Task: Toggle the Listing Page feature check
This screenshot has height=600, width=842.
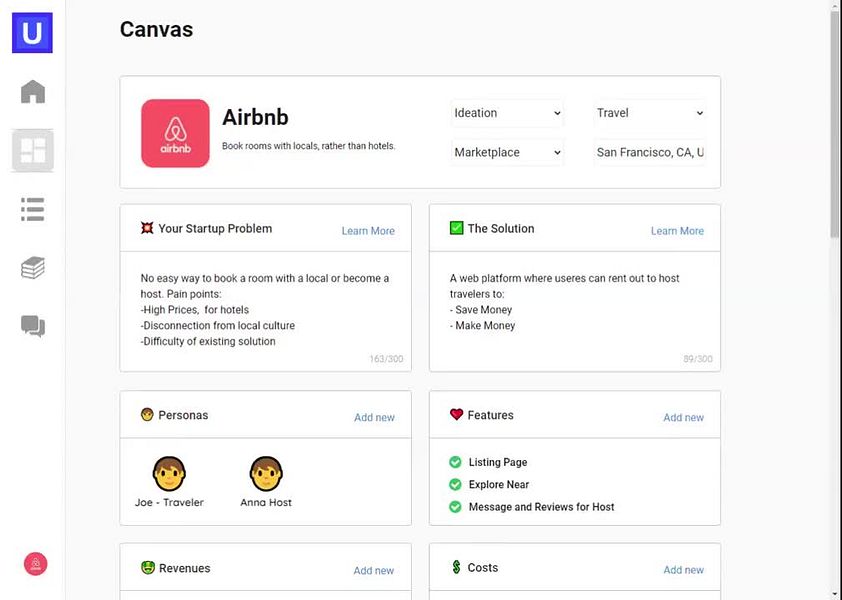Action: (x=455, y=462)
